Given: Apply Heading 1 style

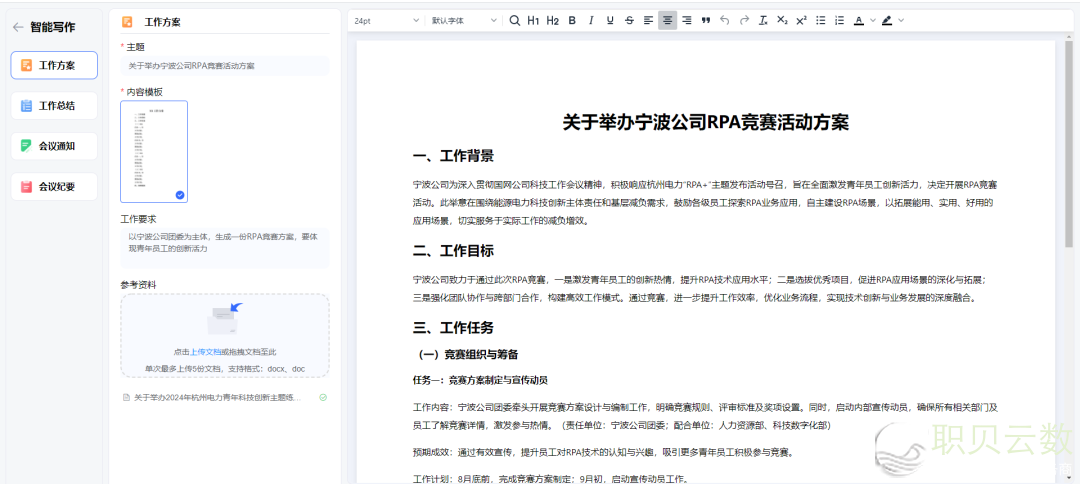Looking at the screenshot, I should pos(534,20).
